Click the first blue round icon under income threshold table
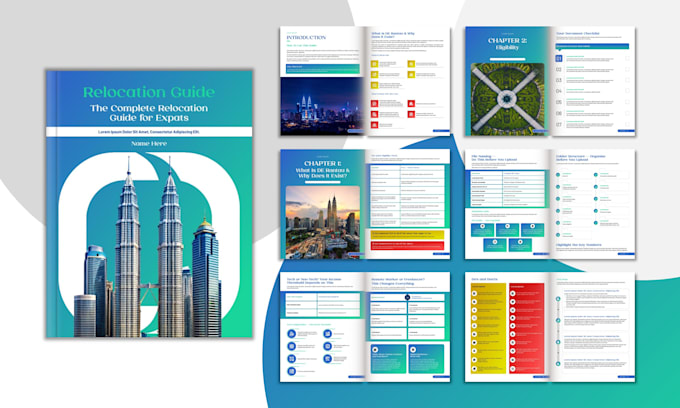680x408 pixels. [x=291, y=334]
